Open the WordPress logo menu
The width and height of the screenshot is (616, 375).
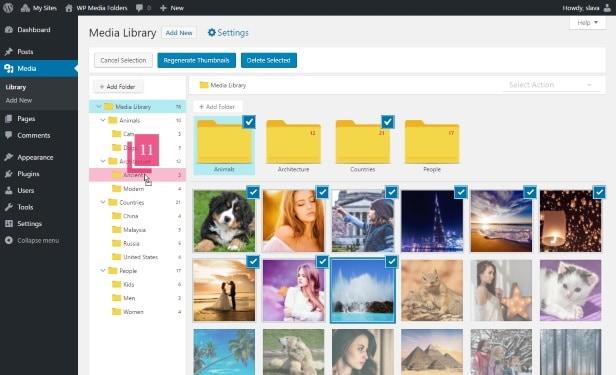(8, 7)
